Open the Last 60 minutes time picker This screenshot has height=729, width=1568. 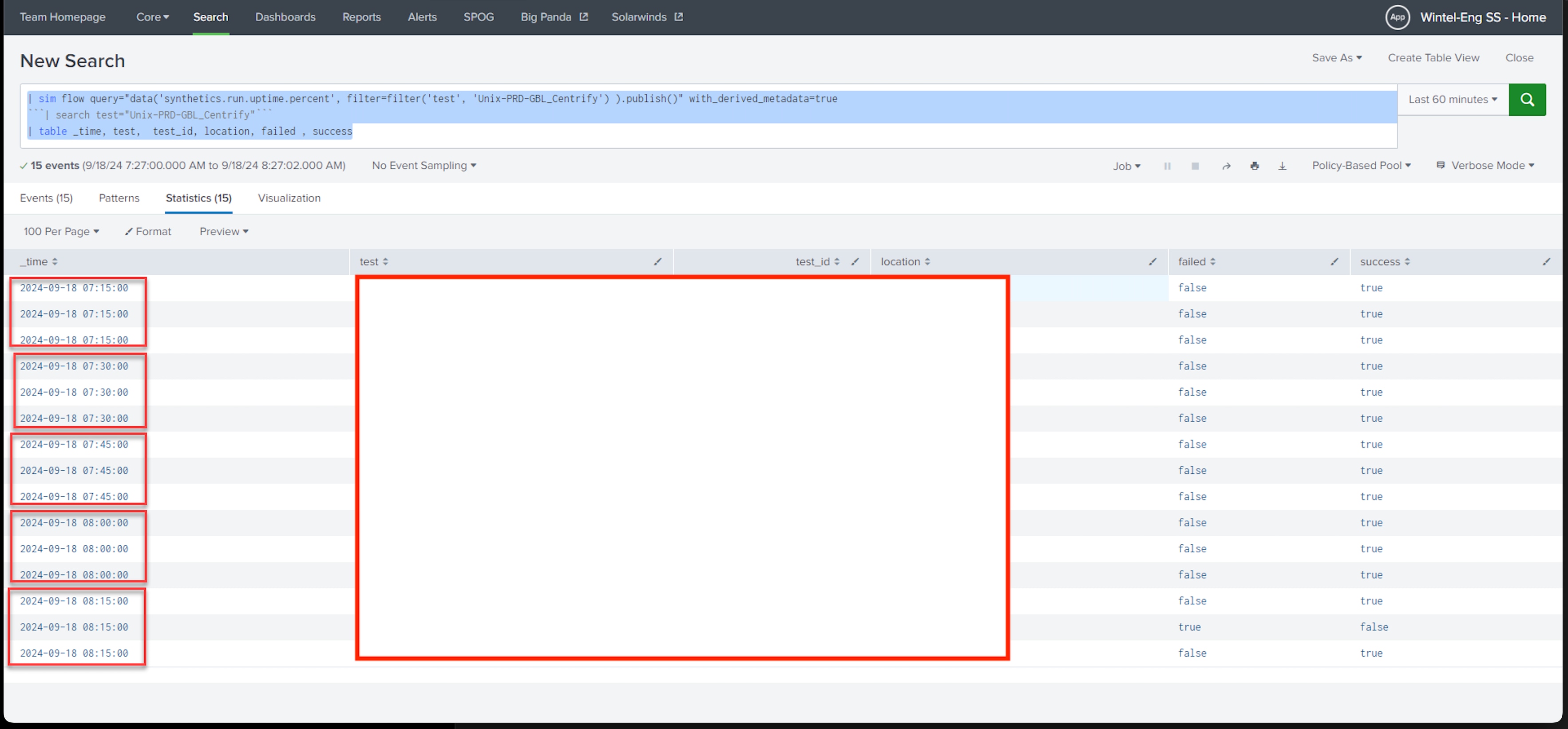pyautogui.click(x=1452, y=99)
